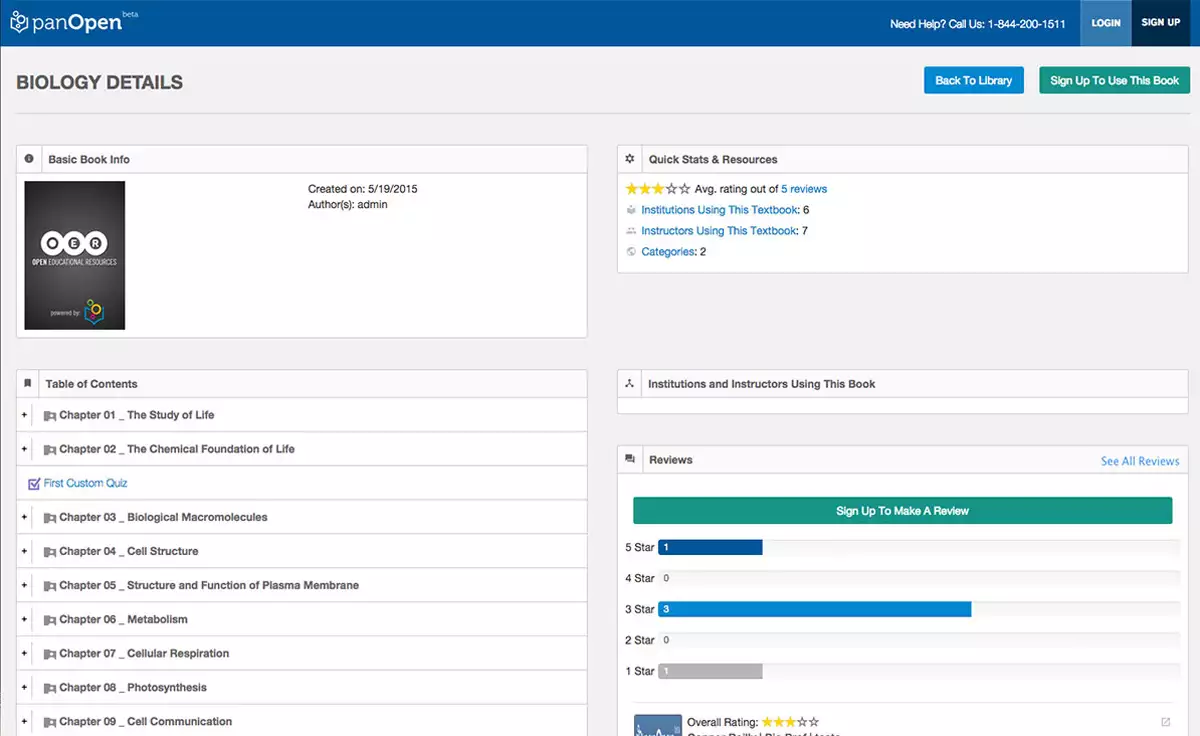Click the First Custom Quiz checkbox icon
The image size is (1200, 736).
click(34, 484)
